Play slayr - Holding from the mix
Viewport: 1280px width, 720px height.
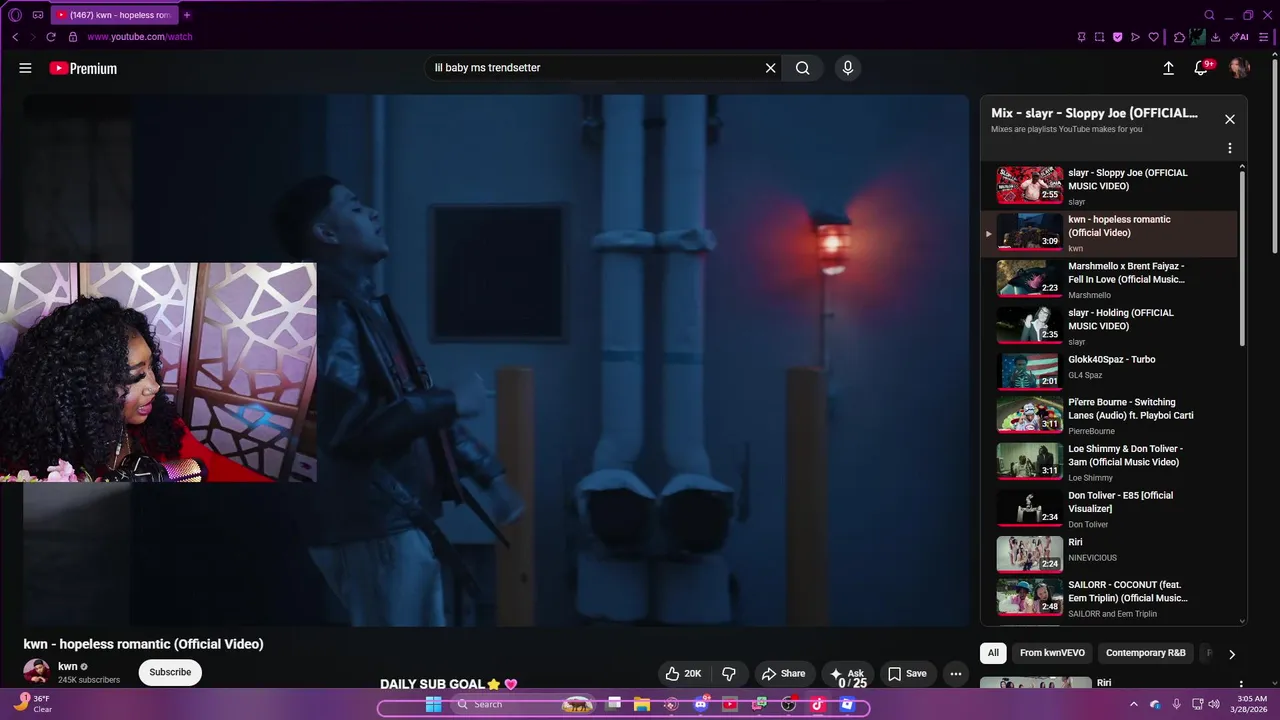(1110, 326)
